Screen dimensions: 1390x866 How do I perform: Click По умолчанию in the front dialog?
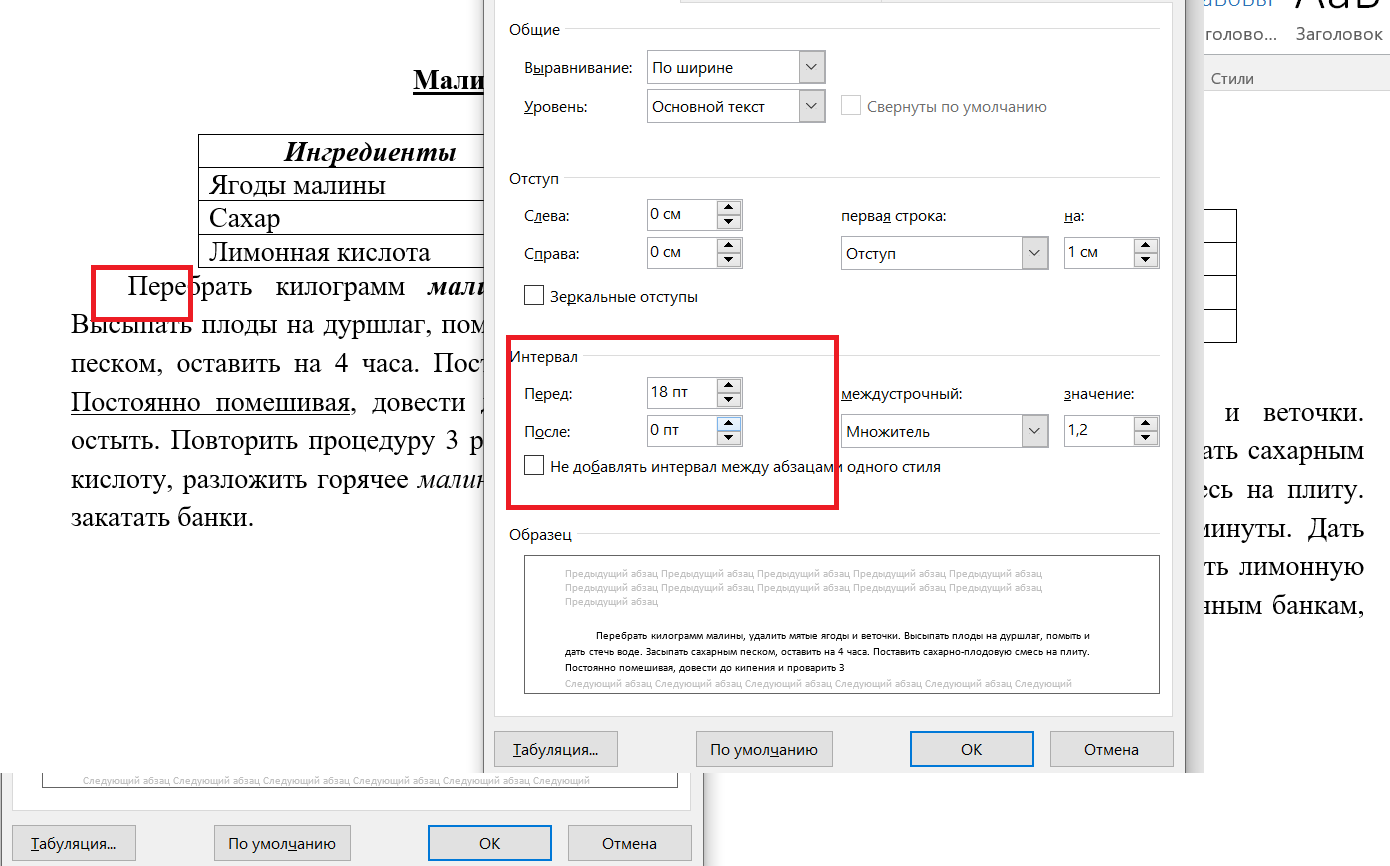pyautogui.click(x=764, y=749)
